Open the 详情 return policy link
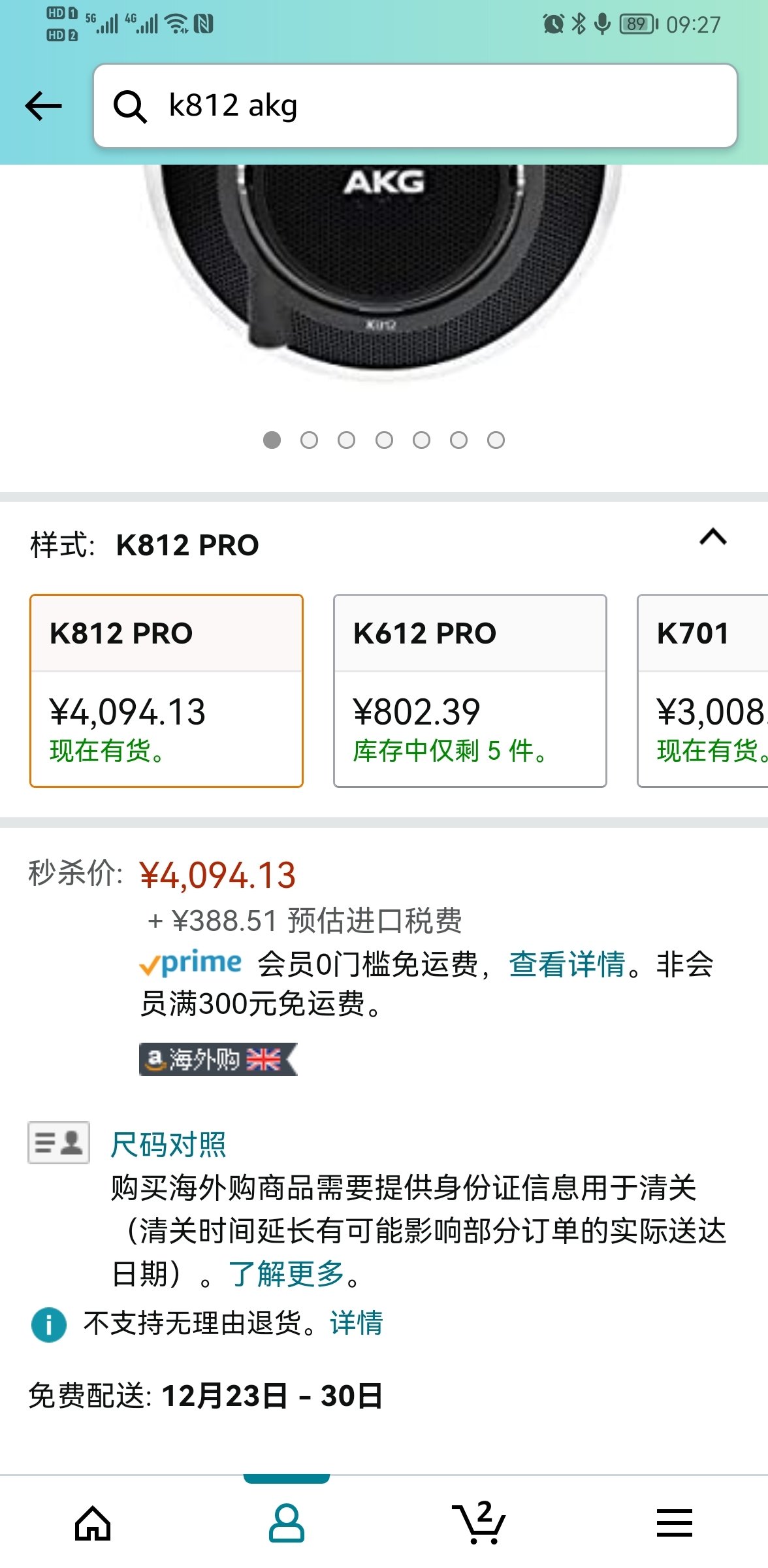Image resolution: width=768 pixels, height=1568 pixels. click(x=357, y=1324)
